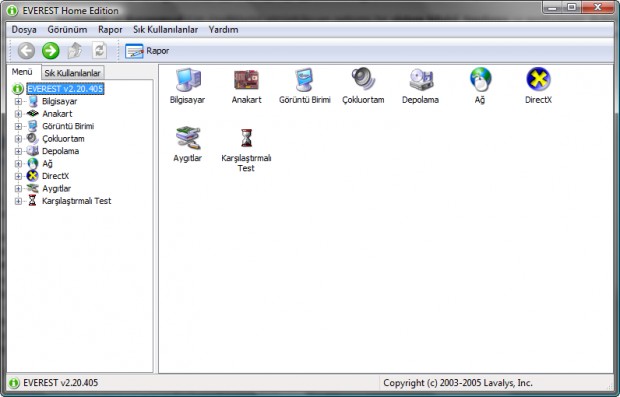Select Depolama label in the tree
Image resolution: width=620 pixels, height=397 pixels.
pos(60,151)
